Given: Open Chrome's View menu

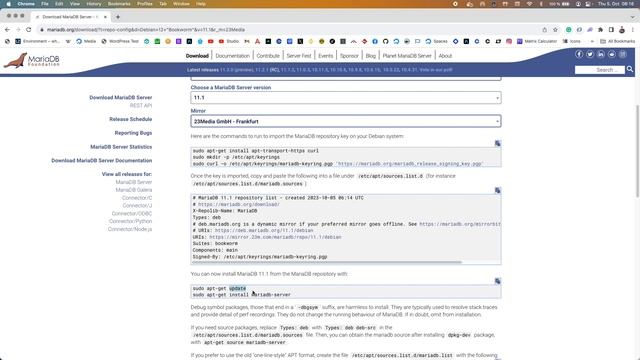Looking at the screenshot, I should [x=75, y=4].
